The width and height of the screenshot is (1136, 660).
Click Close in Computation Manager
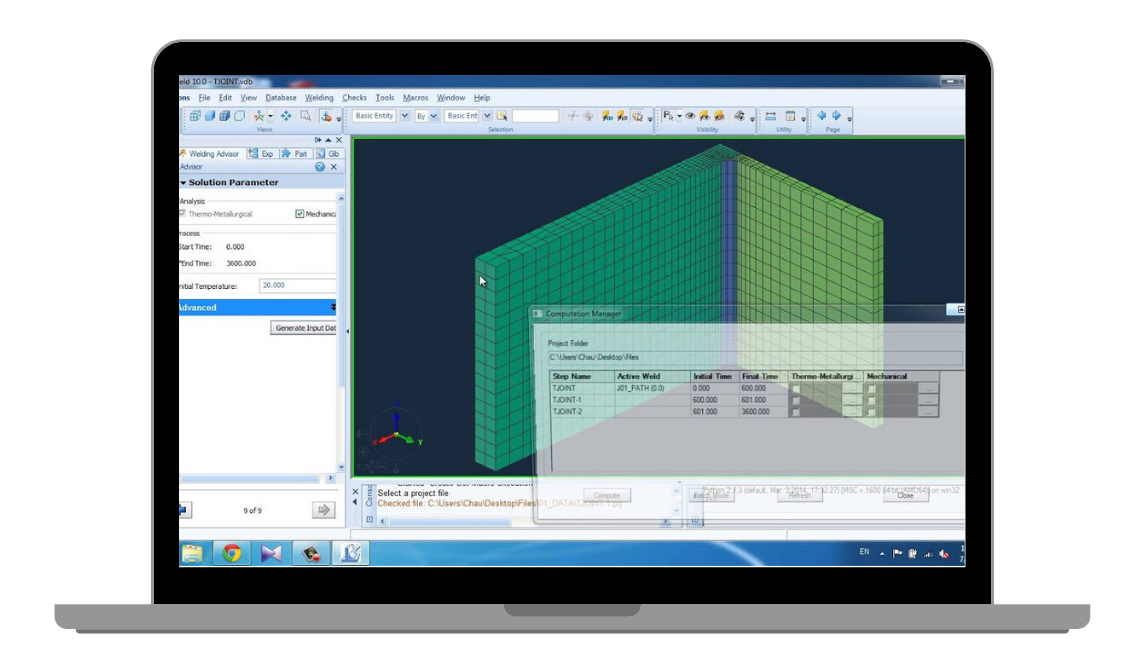click(906, 496)
